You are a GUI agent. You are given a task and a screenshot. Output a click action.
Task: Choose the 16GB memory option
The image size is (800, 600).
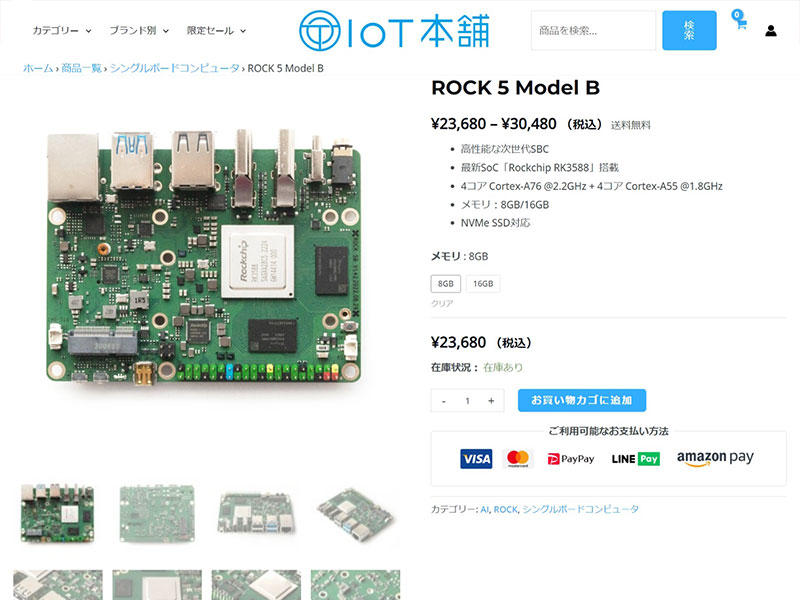coord(483,284)
